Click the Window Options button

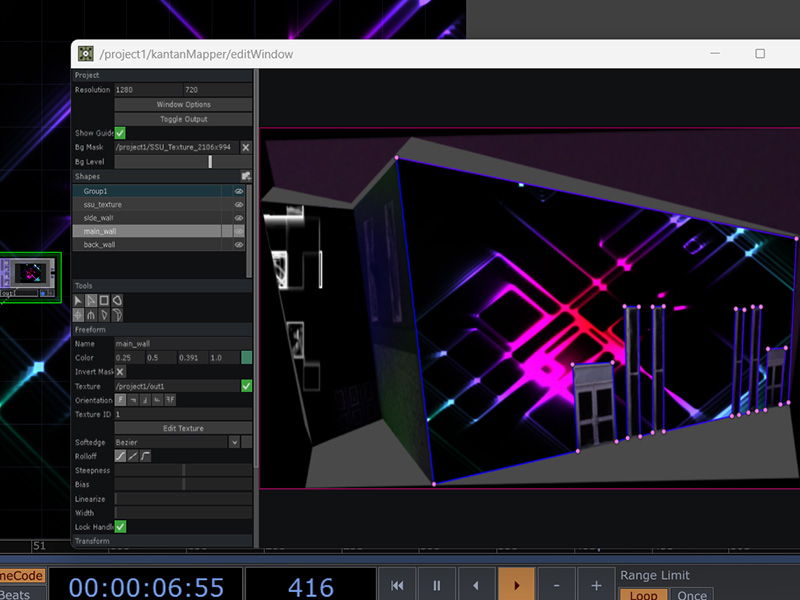coord(183,105)
